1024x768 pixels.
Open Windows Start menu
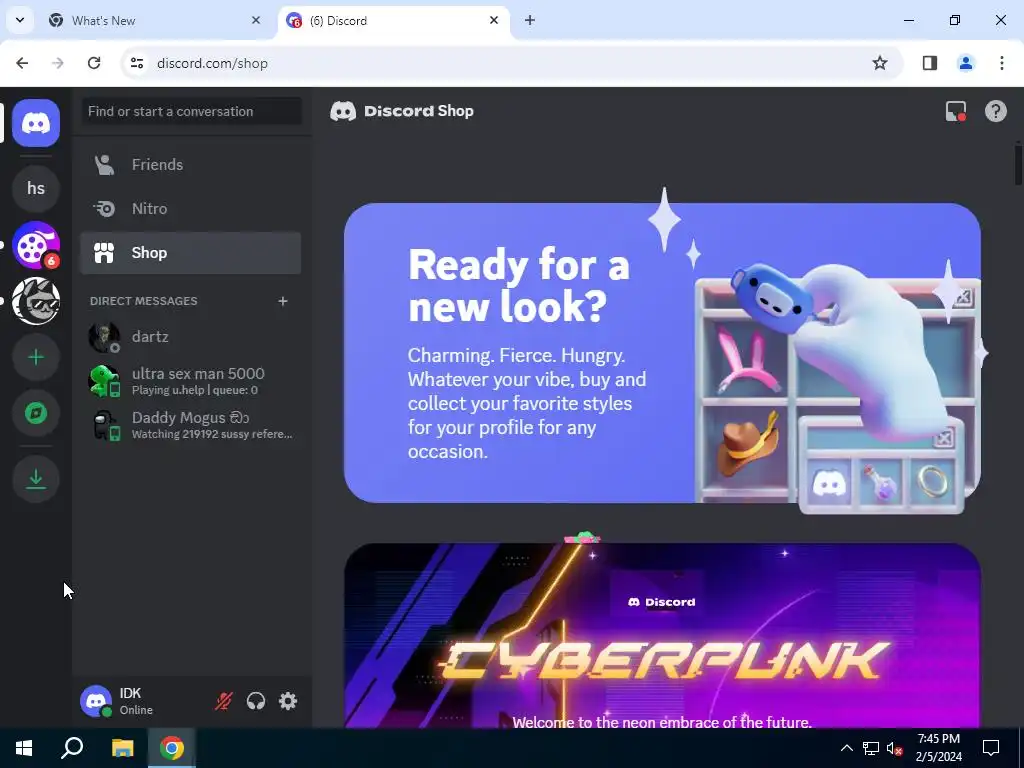pos(24,748)
